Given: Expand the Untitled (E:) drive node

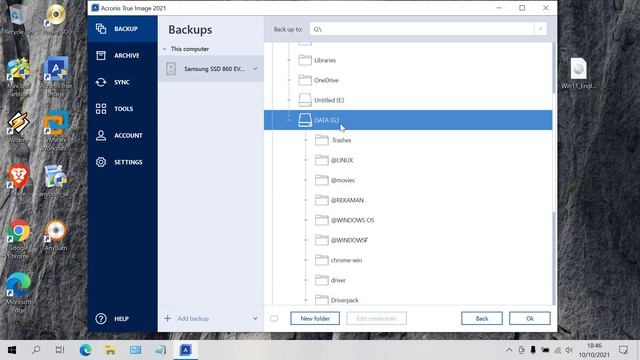Looking at the screenshot, I should click(x=289, y=100).
